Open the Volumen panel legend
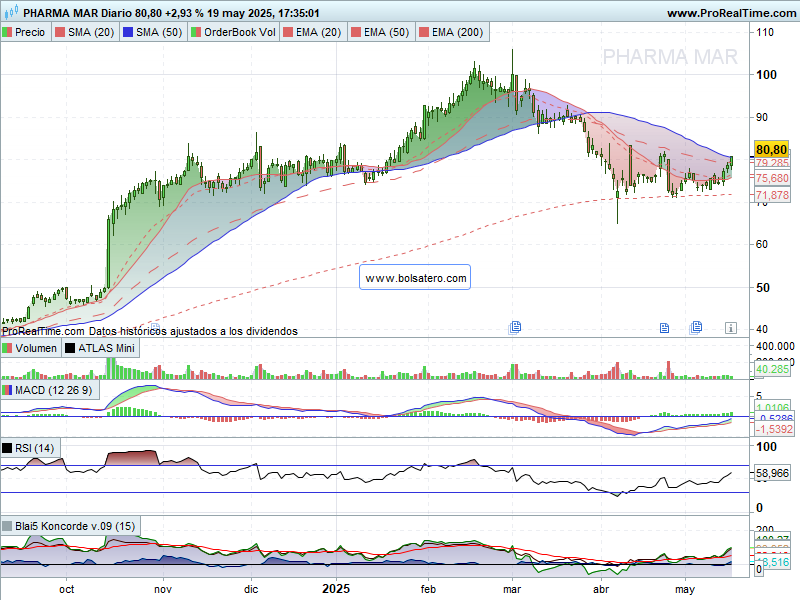Viewport: 800px width, 600px height. [x=31, y=348]
